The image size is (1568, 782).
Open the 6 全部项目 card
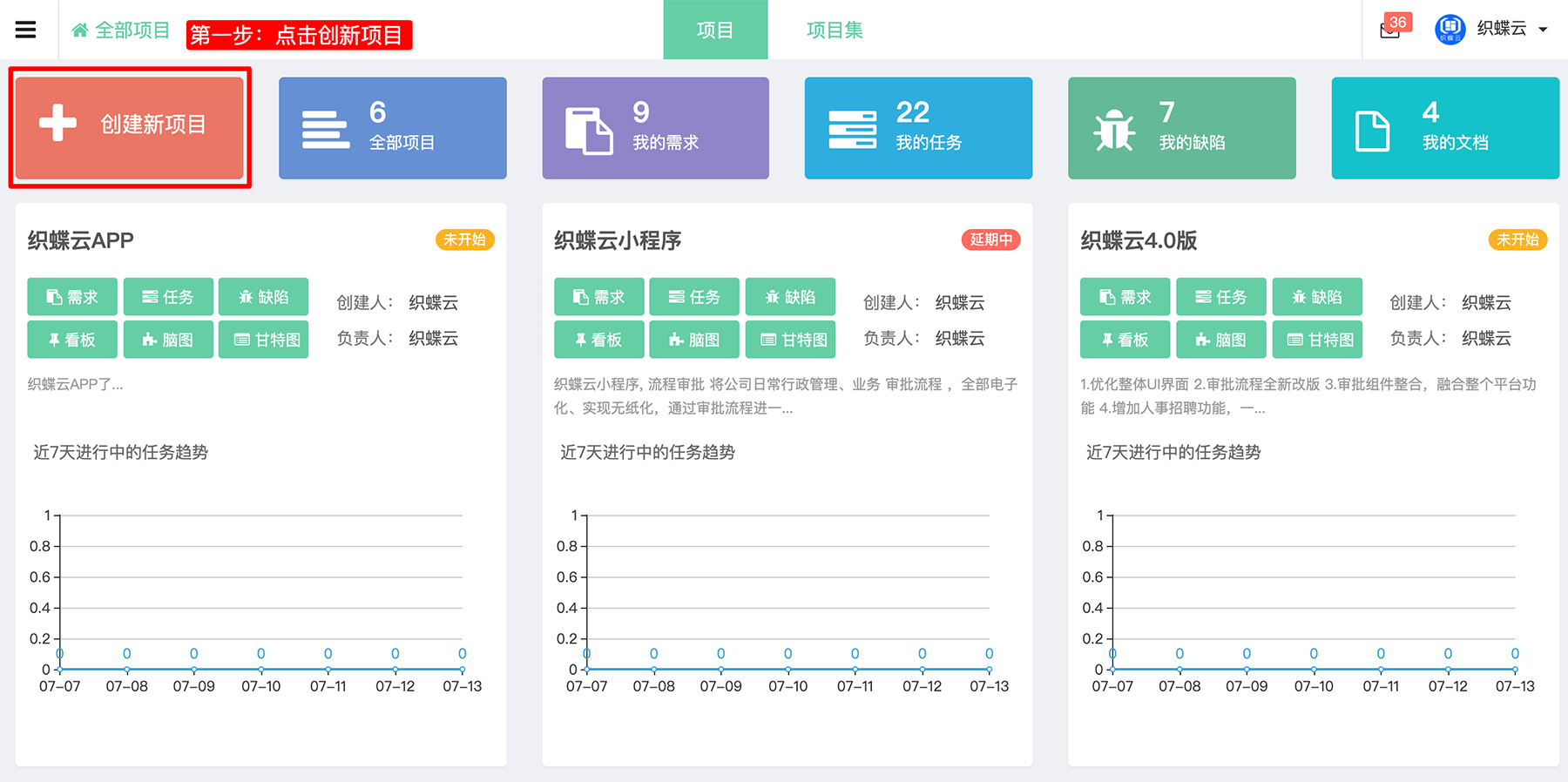393,128
